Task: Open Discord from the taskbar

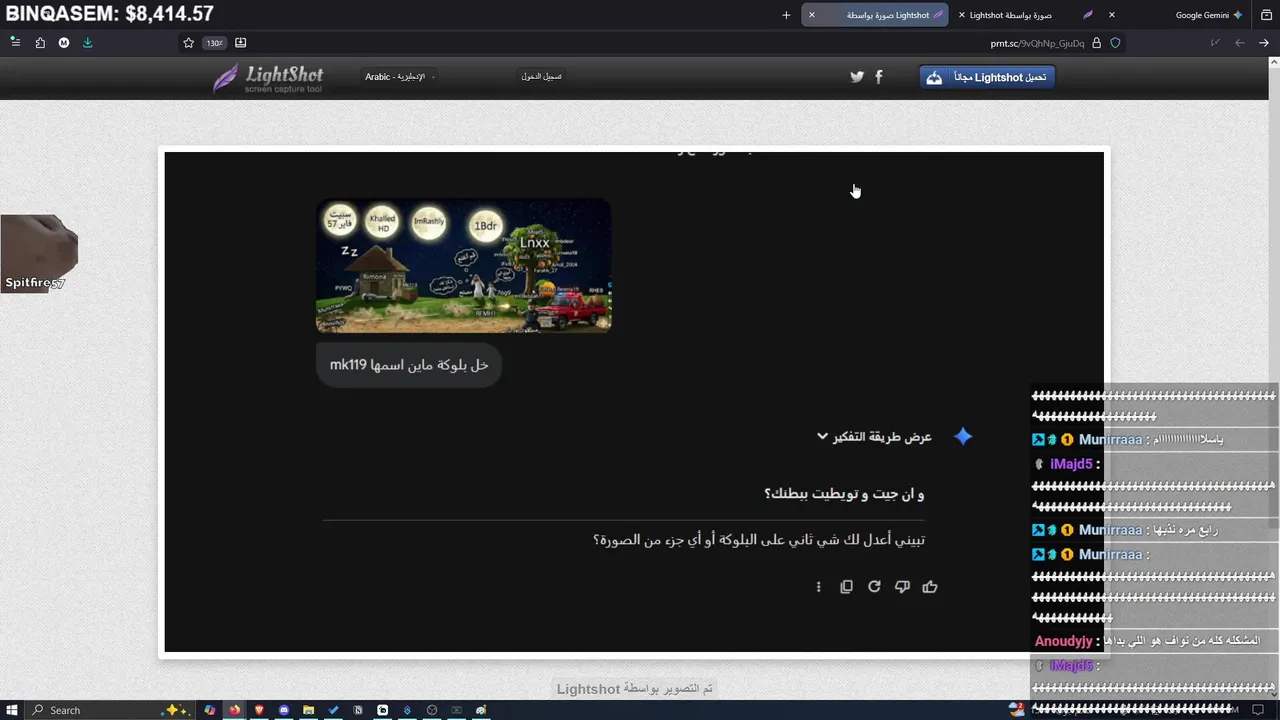Action: point(284,710)
